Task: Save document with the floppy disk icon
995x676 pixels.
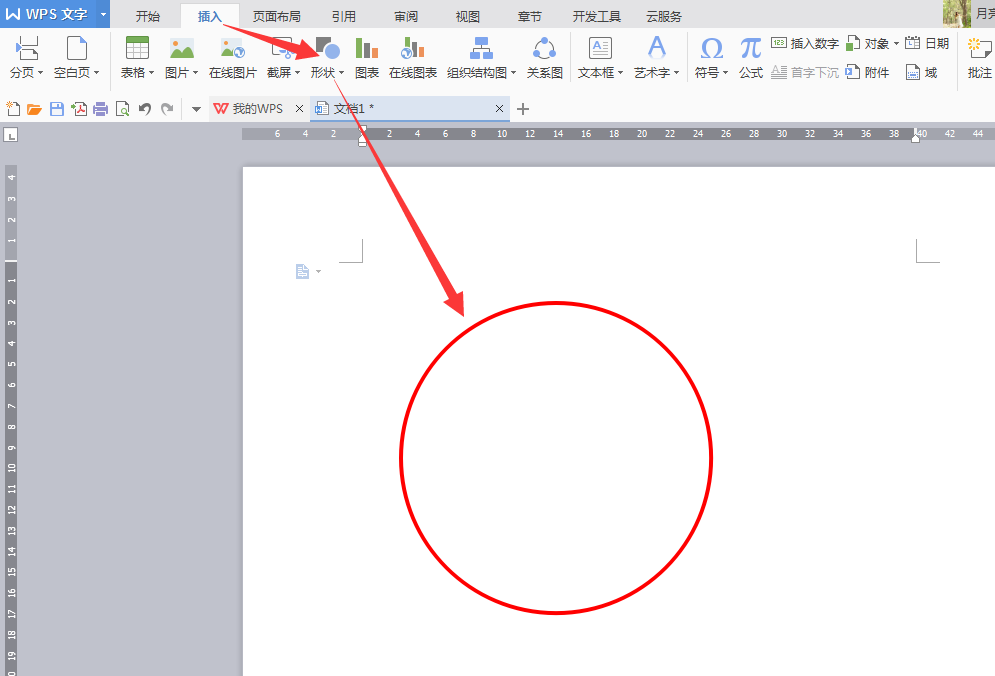Action: (57, 109)
